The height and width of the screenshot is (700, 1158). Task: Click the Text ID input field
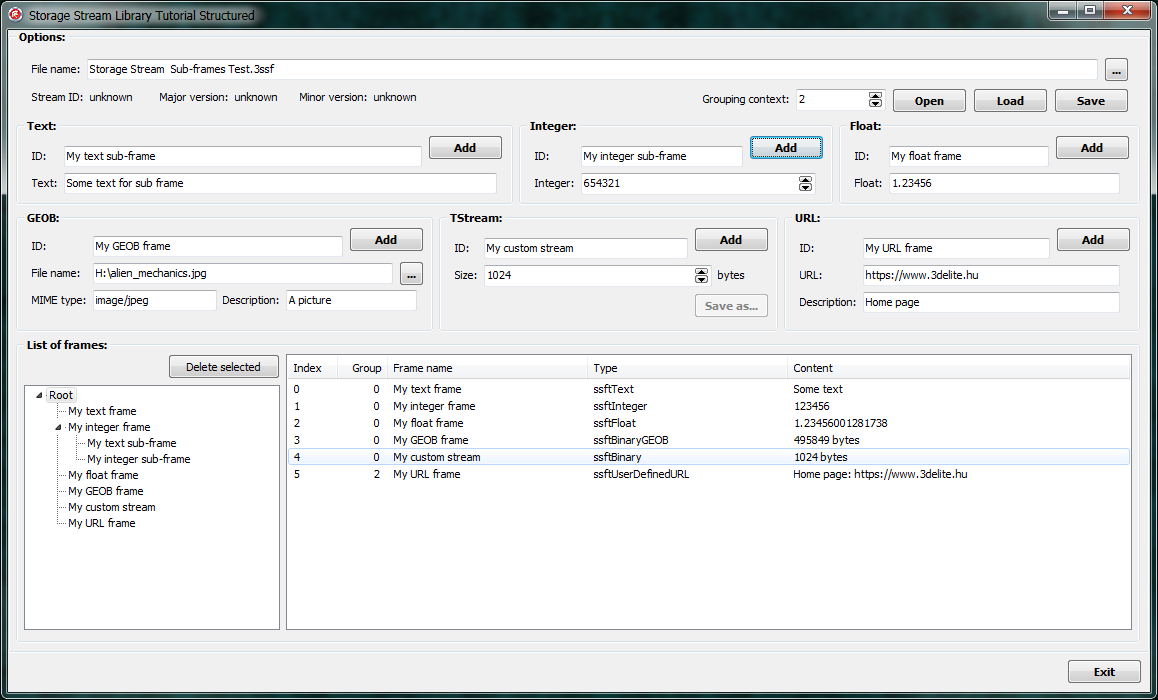(x=243, y=157)
